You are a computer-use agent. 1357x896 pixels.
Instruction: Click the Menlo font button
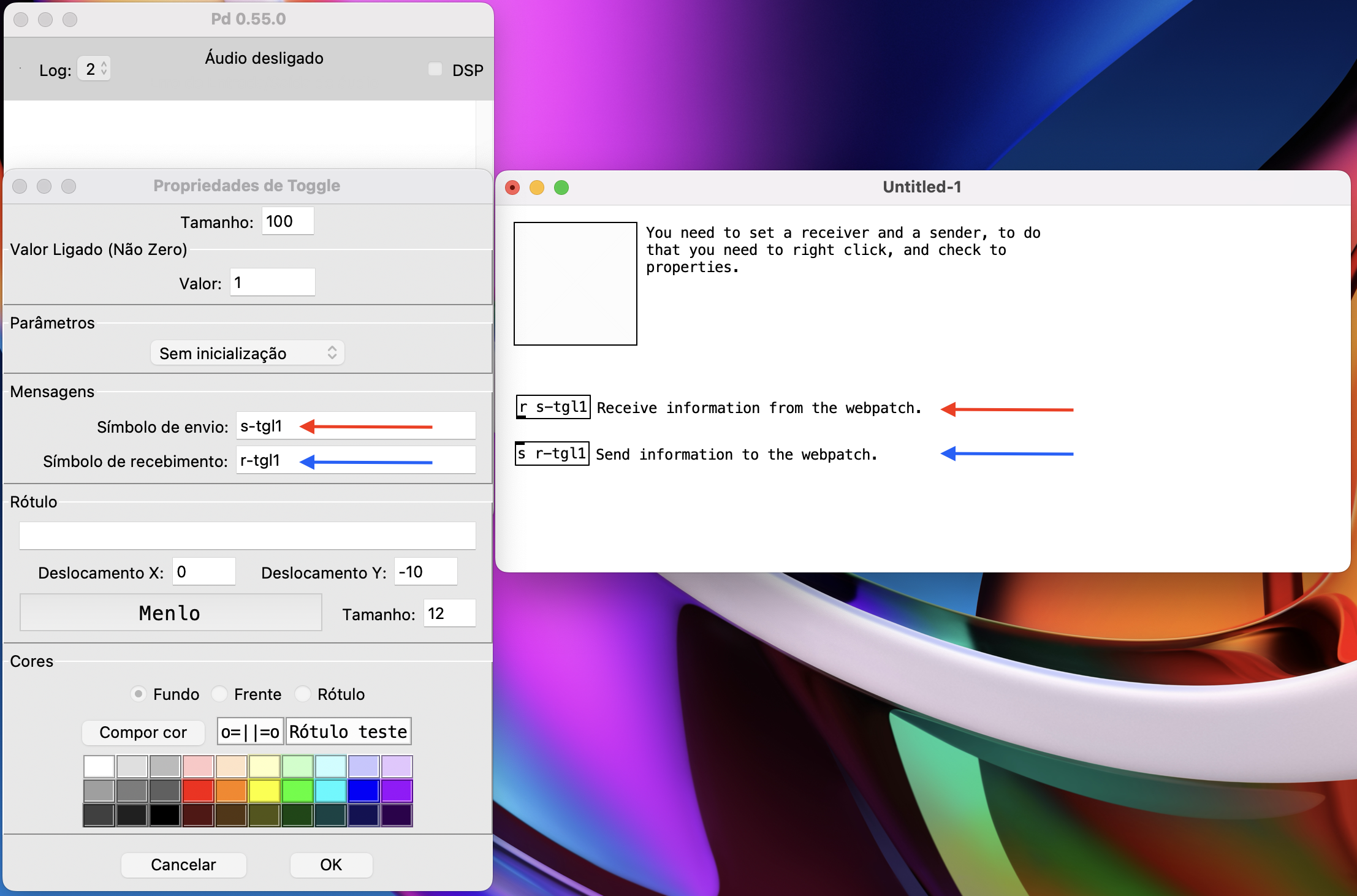pyautogui.click(x=170, y=613)
